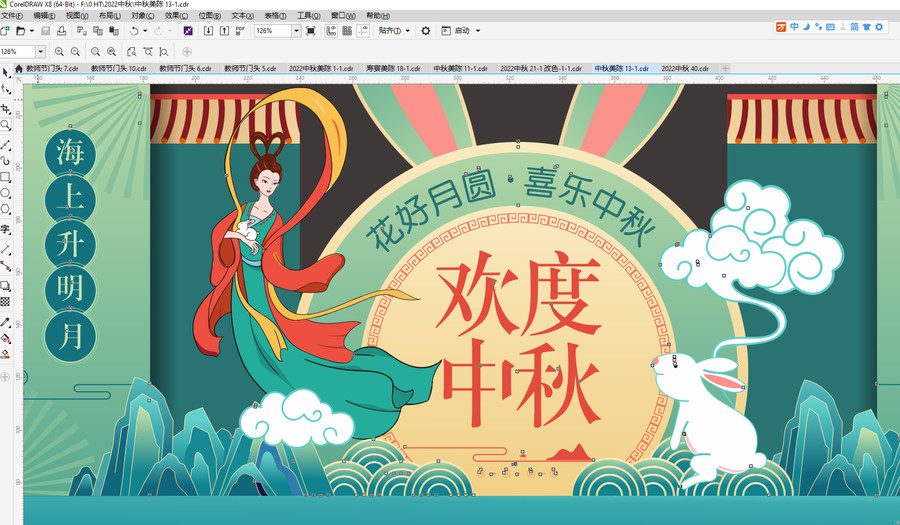The height and width of the screenshot is (525, 900).
Task: Click the Full-screen preview icon
Action: tap(311, 30)
